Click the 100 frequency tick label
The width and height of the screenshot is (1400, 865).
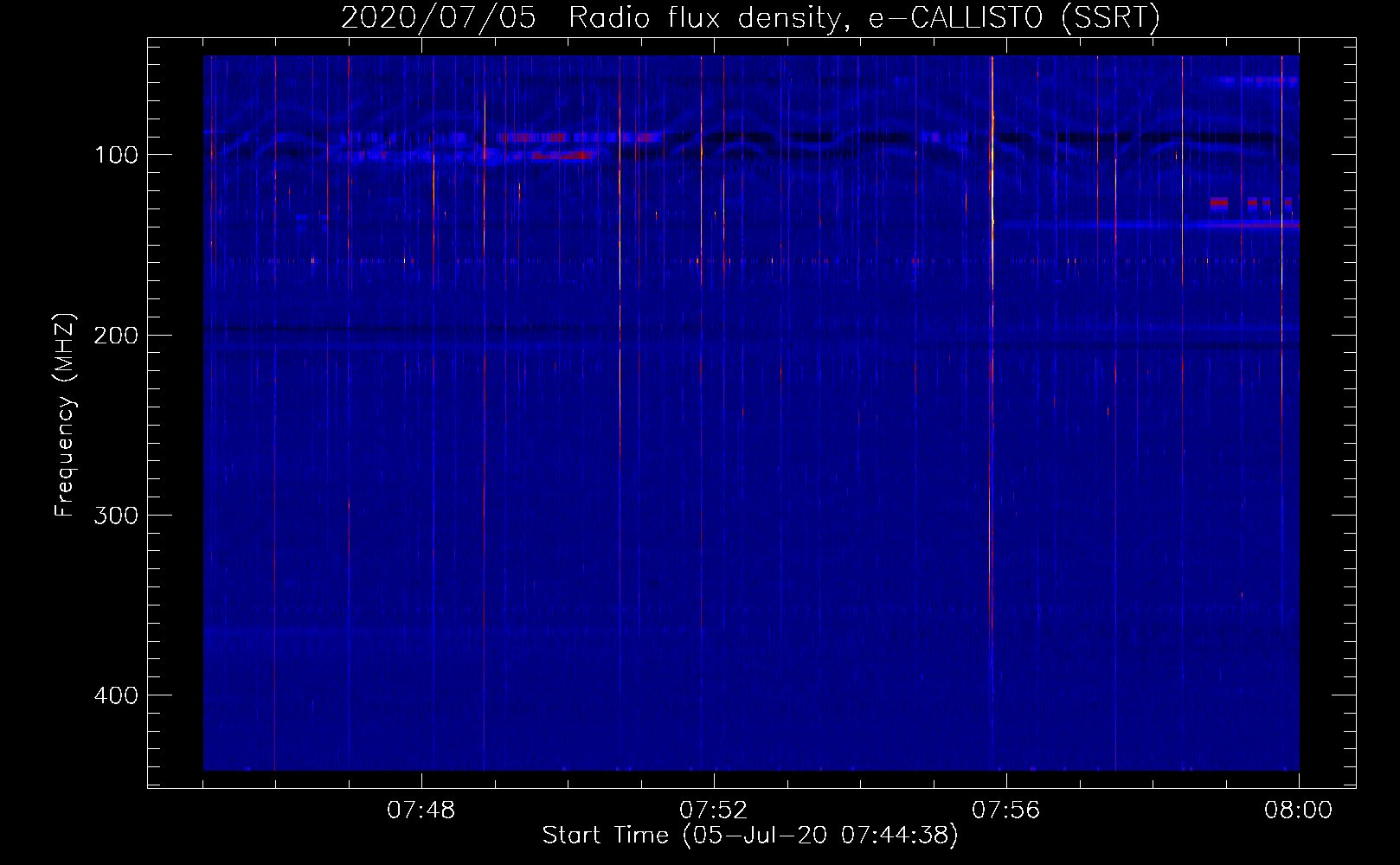117,155
